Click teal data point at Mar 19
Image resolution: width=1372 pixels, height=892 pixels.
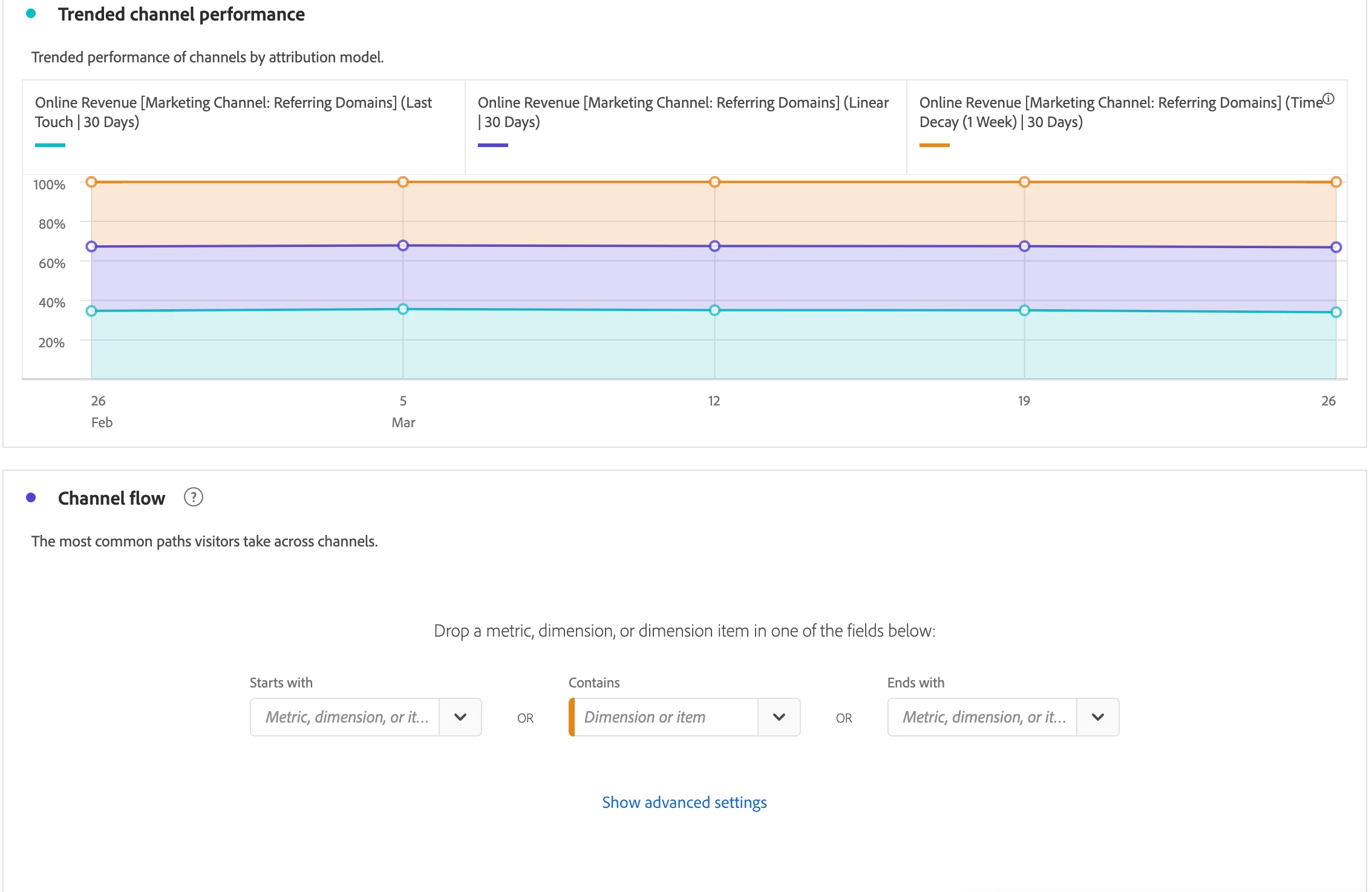tap(1024, 310)
